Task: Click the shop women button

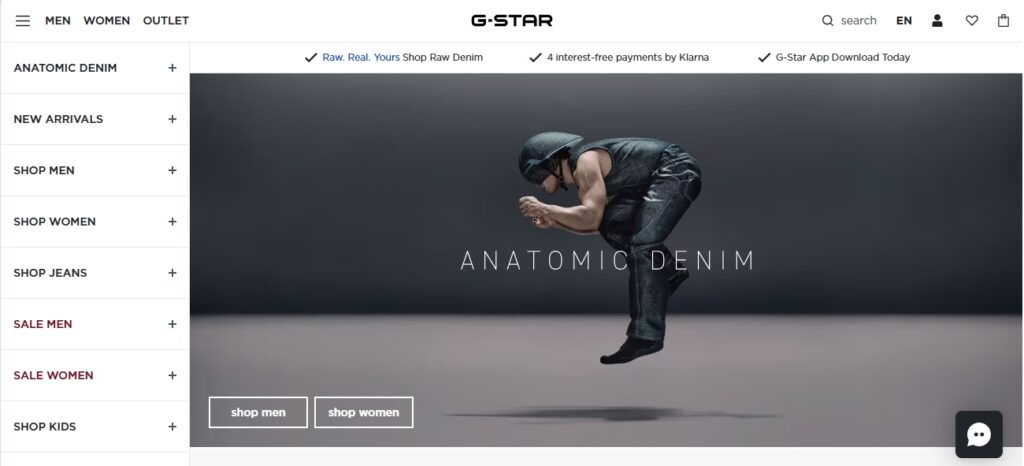Action: (x=364, y=412)
